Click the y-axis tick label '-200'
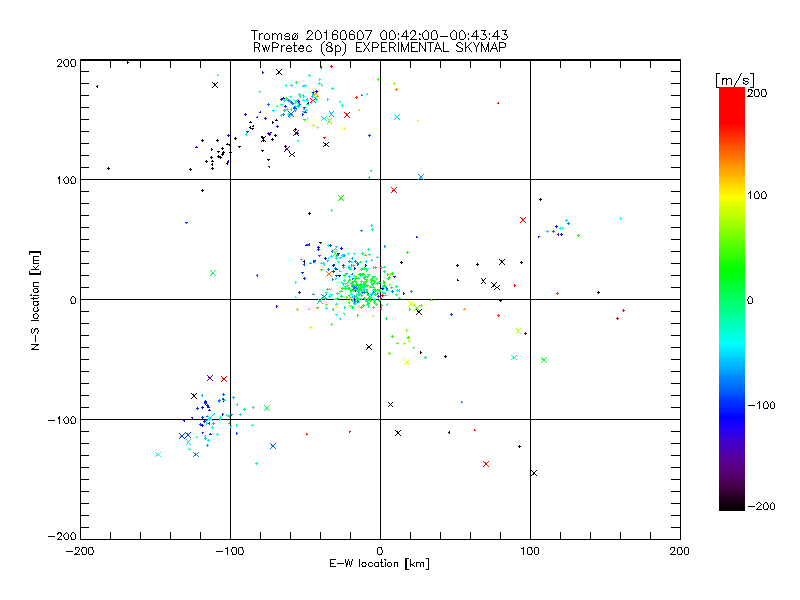This screenshot has height=600, width=800. 62,536
